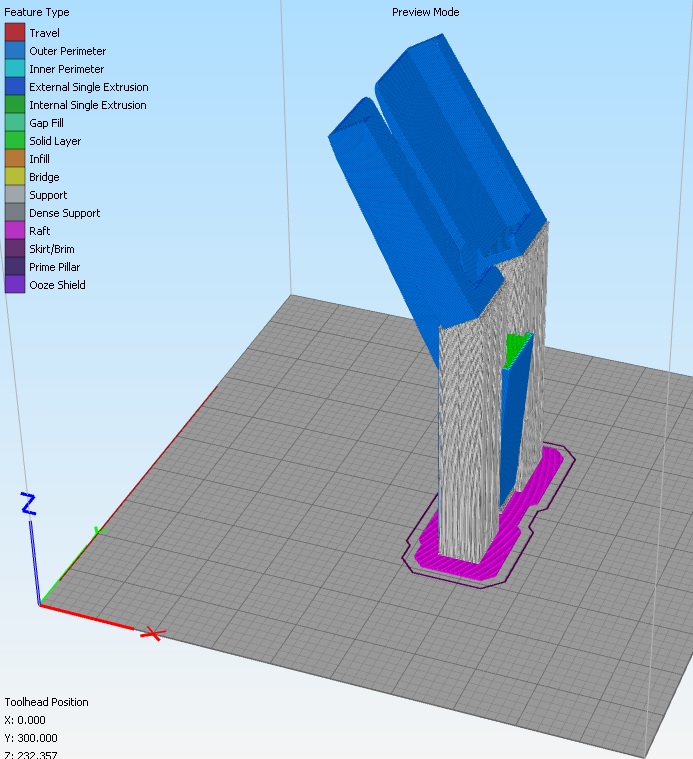Click the 'Outer Perimeter' legend label
693x759 pixels.
pyautogui.click(x=67, y=51)
